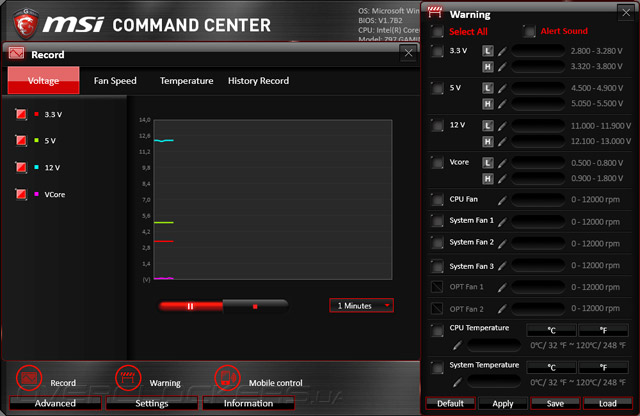
Task: Enable the Vcore warning checkbox
Action: (x=437, y=162)
